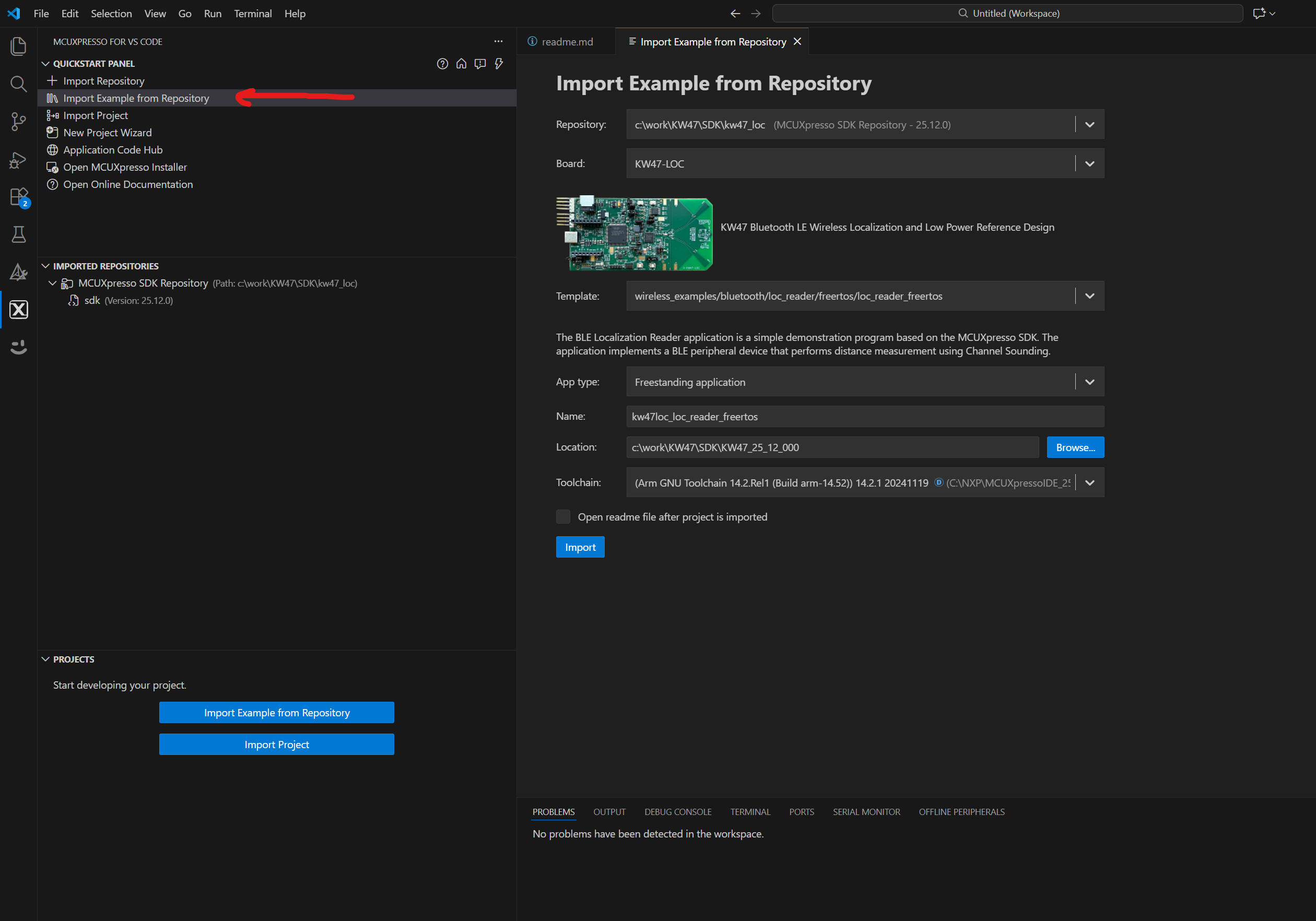1316x921 pixels.
Task: Open the three-dots menu of MCUXpresso panel
Action: pos(498,41)
